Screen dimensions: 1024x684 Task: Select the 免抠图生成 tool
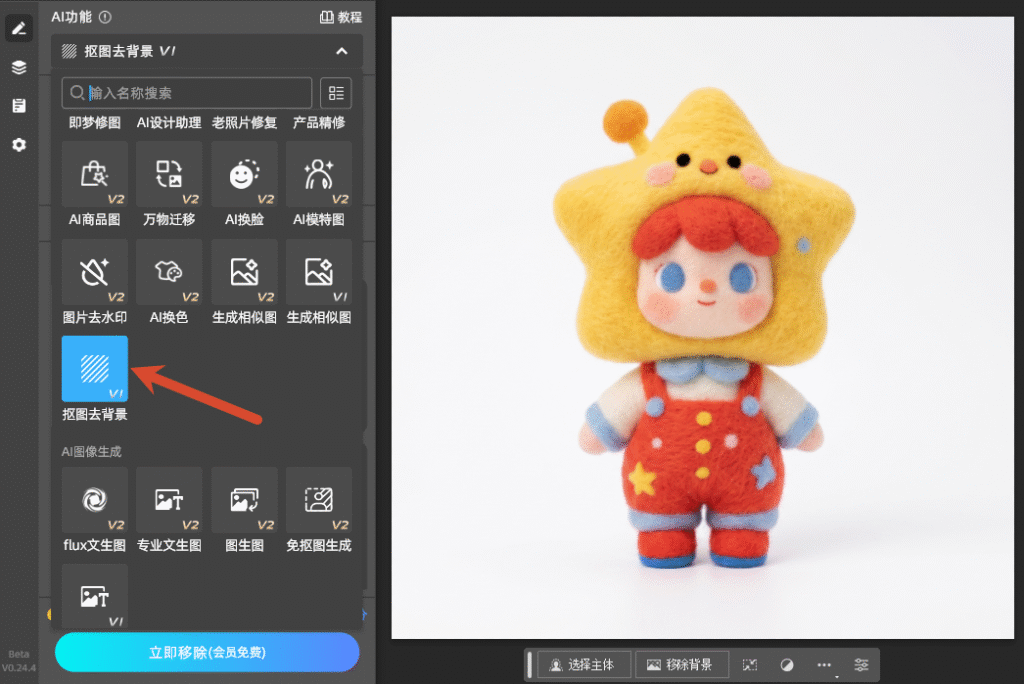[x=319, y=500]
